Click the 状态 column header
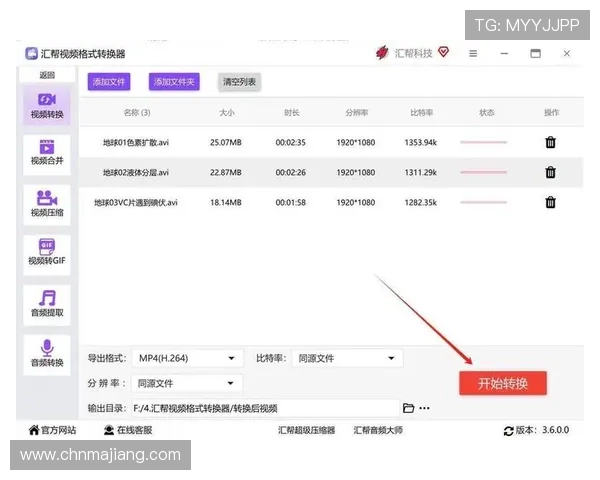Image resolution: width=600 pixels, height=480 pixels. pyautogui.click(x=487, y=113)
